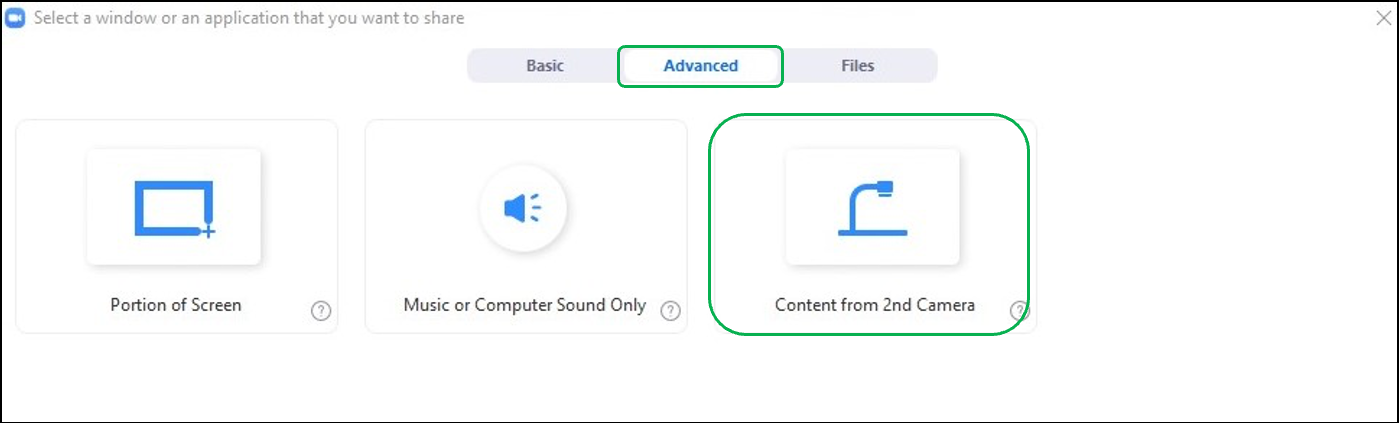This screenshot has width=1399, height=423.
Task: Click the dialog title text about sharing
Action: point(249,18)
